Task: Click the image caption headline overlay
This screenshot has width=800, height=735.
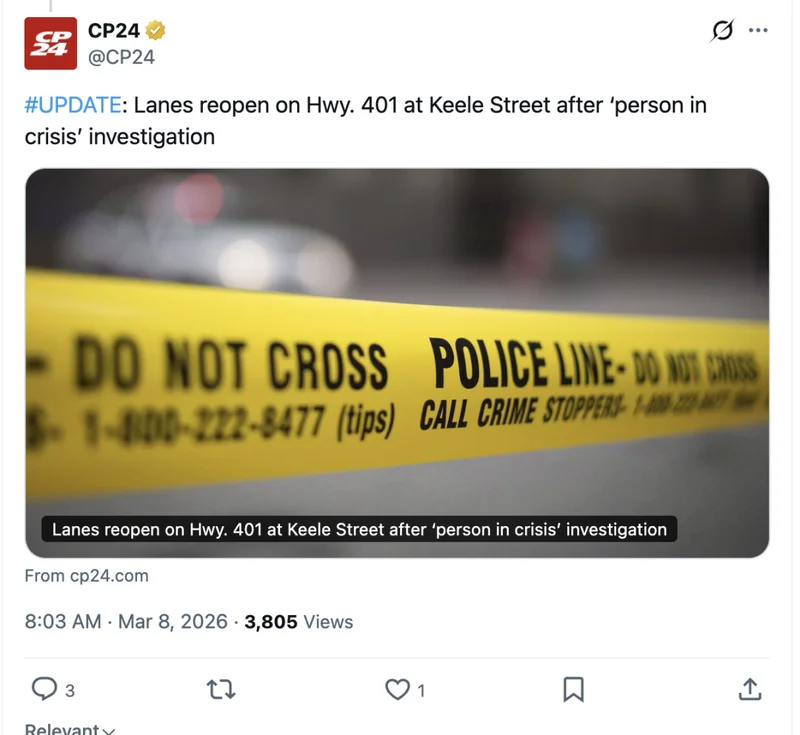Action: tap(359, 529)
